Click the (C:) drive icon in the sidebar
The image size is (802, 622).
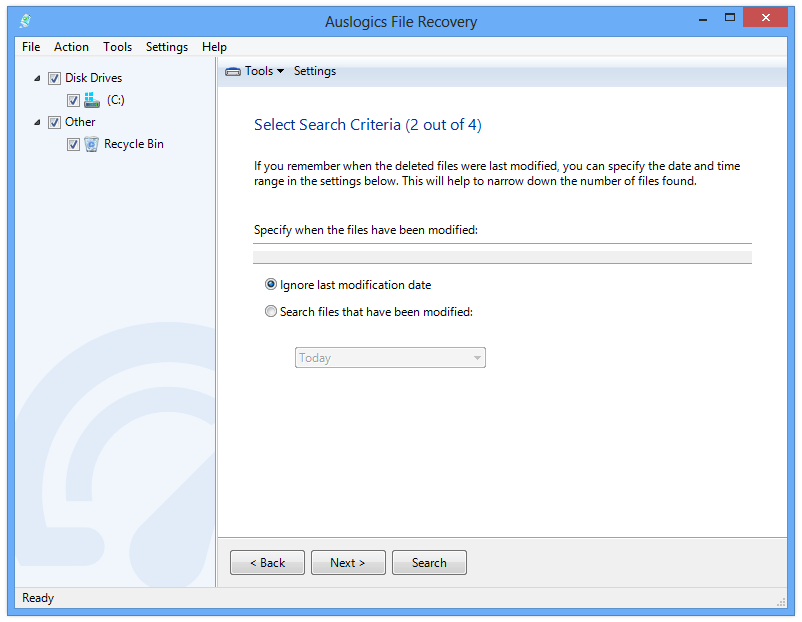[93, 100]
